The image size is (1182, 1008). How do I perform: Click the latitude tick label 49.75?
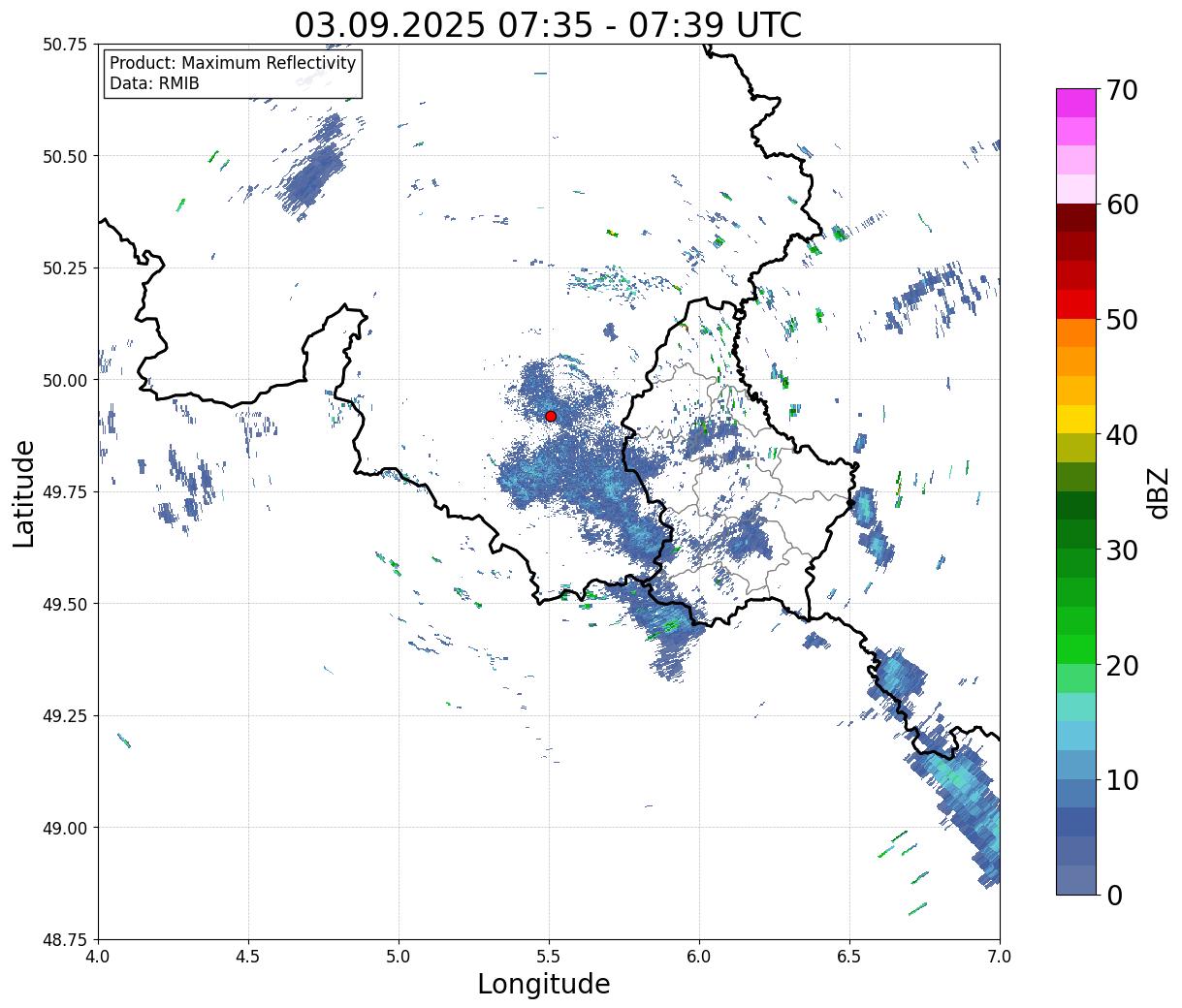pyautogui.click(x=65, y=492)
